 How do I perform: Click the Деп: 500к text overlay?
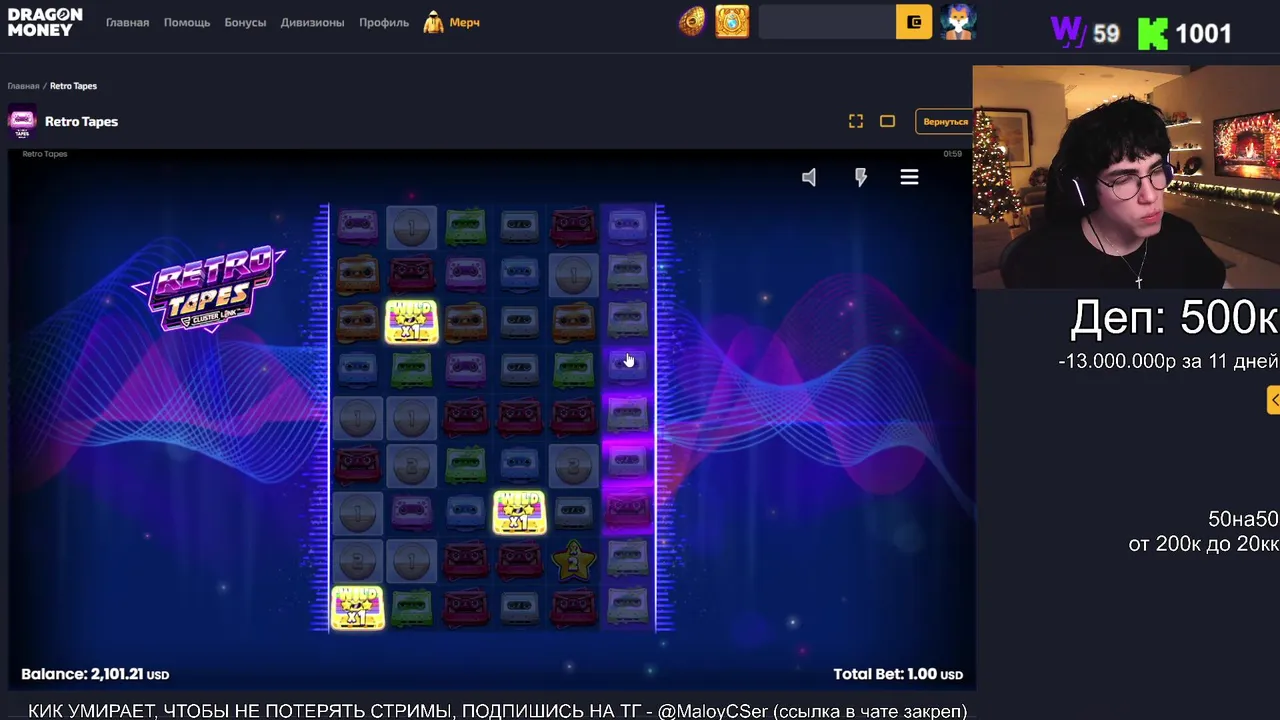pyautogui.click(x=1173, y=318)
